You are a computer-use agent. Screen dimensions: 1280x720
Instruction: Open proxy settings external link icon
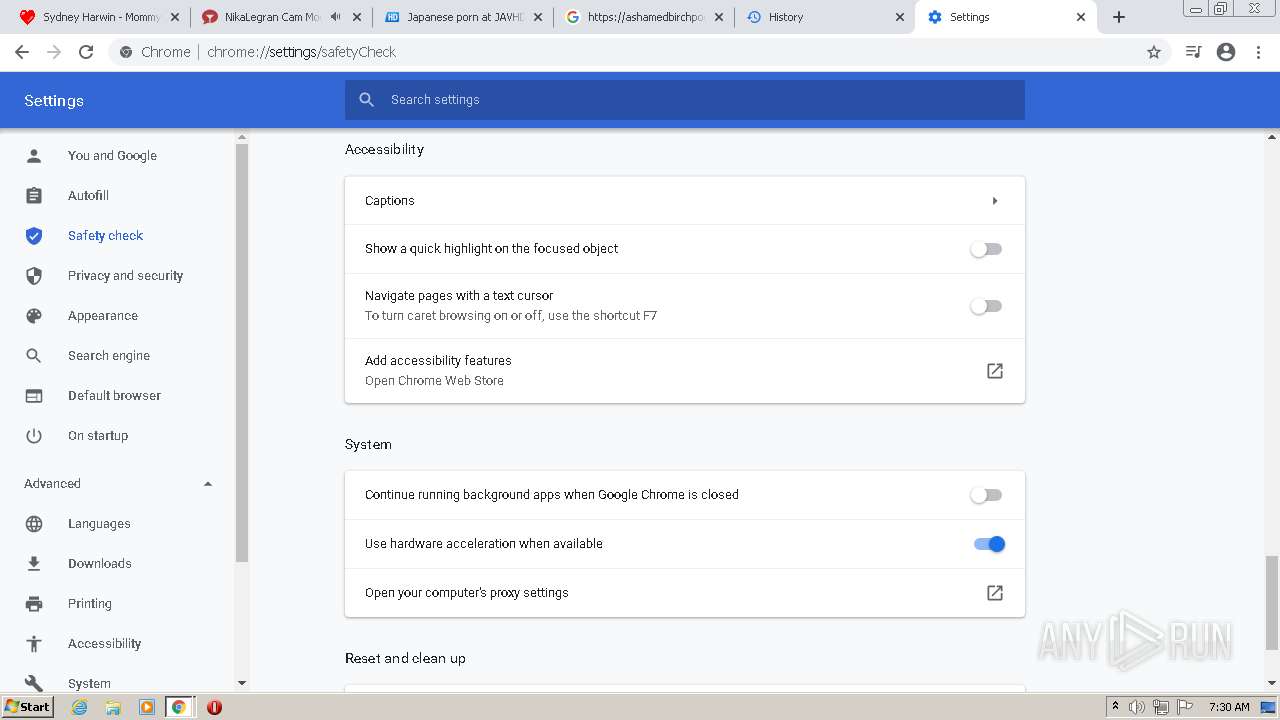(x=994, y=593)
